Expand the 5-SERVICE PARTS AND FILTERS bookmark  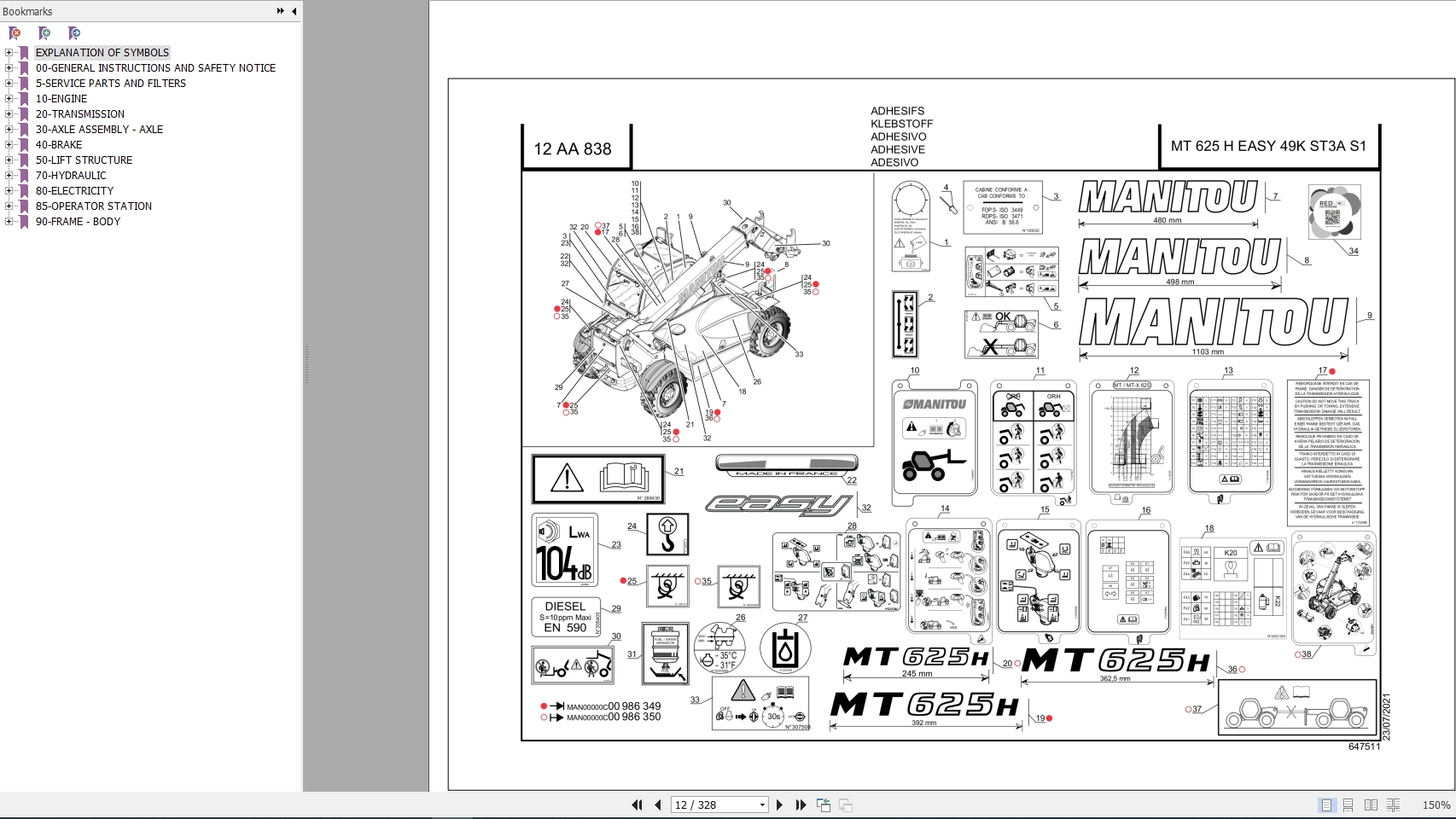click(x=9, y=84)
